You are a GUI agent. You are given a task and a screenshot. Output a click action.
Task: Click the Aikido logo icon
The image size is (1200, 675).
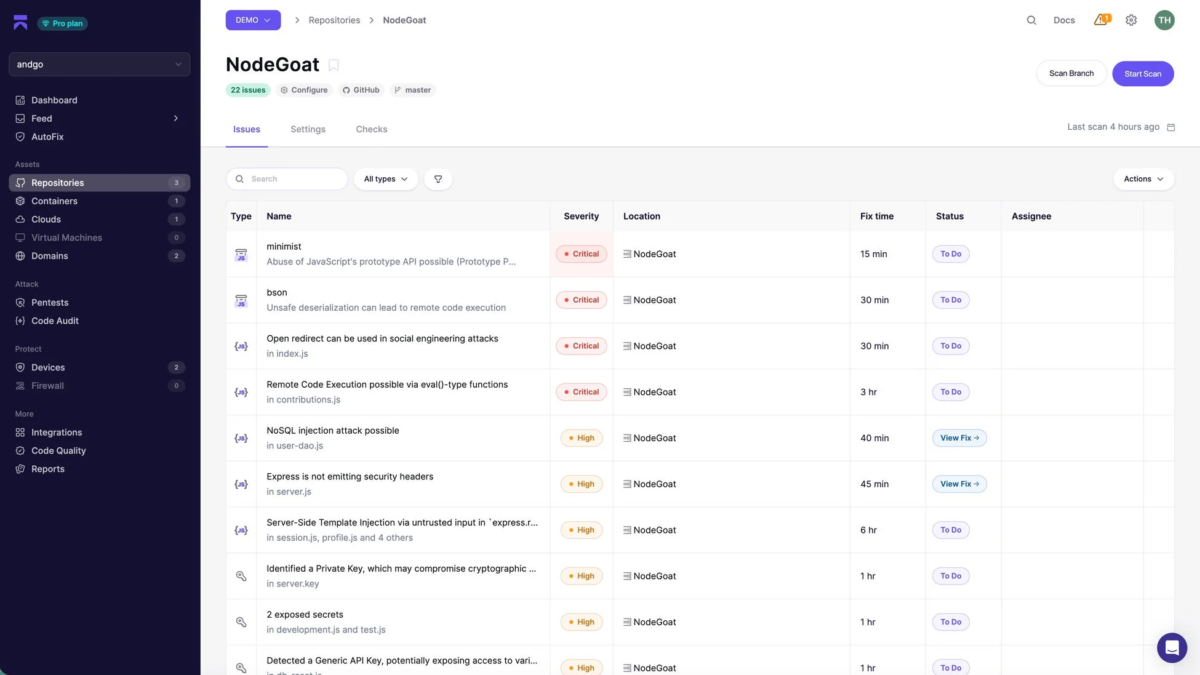pyautogui.click(x=20, y=22)
